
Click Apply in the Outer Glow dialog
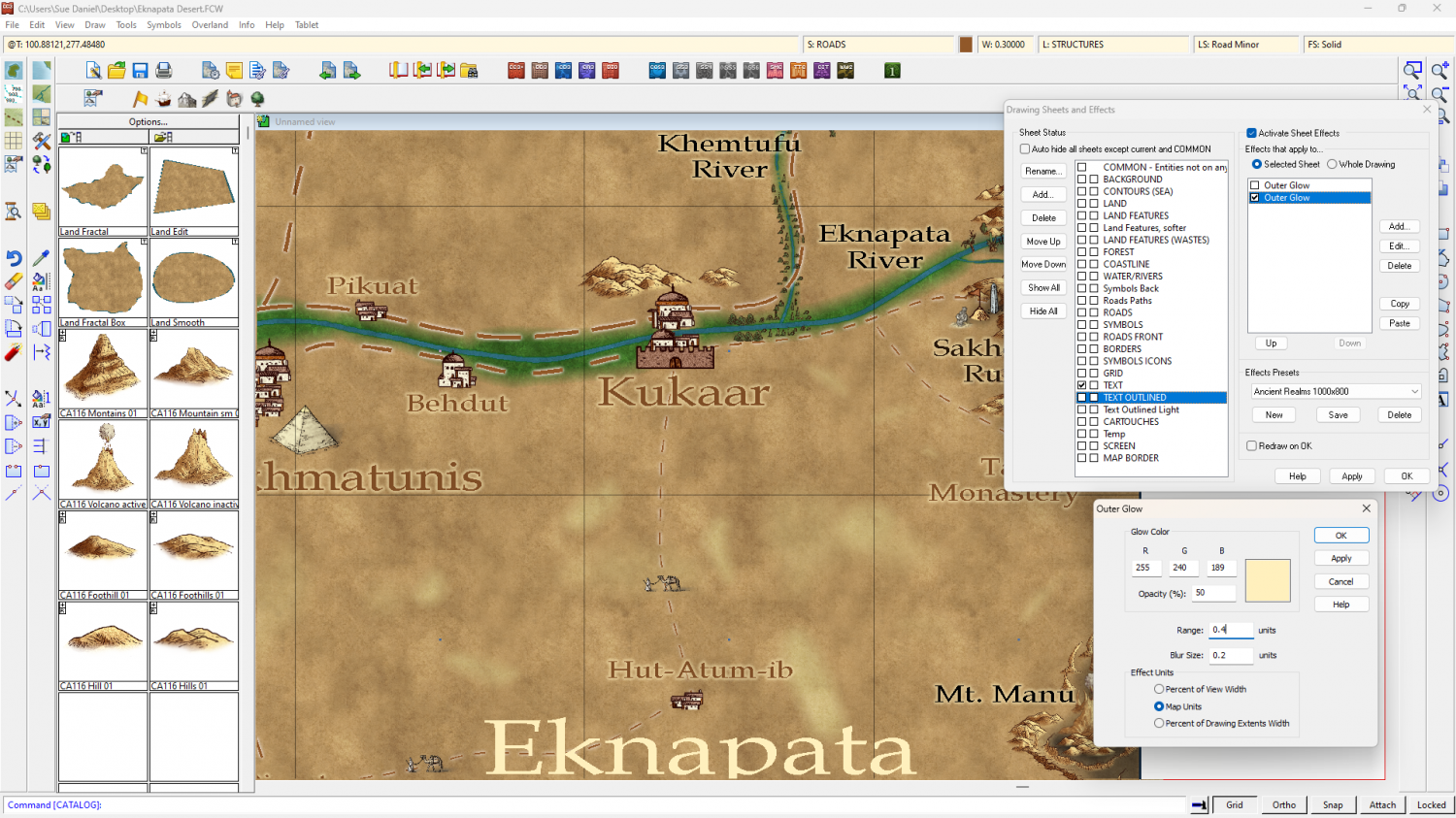pyautogui.click(x=1341, y=558)
